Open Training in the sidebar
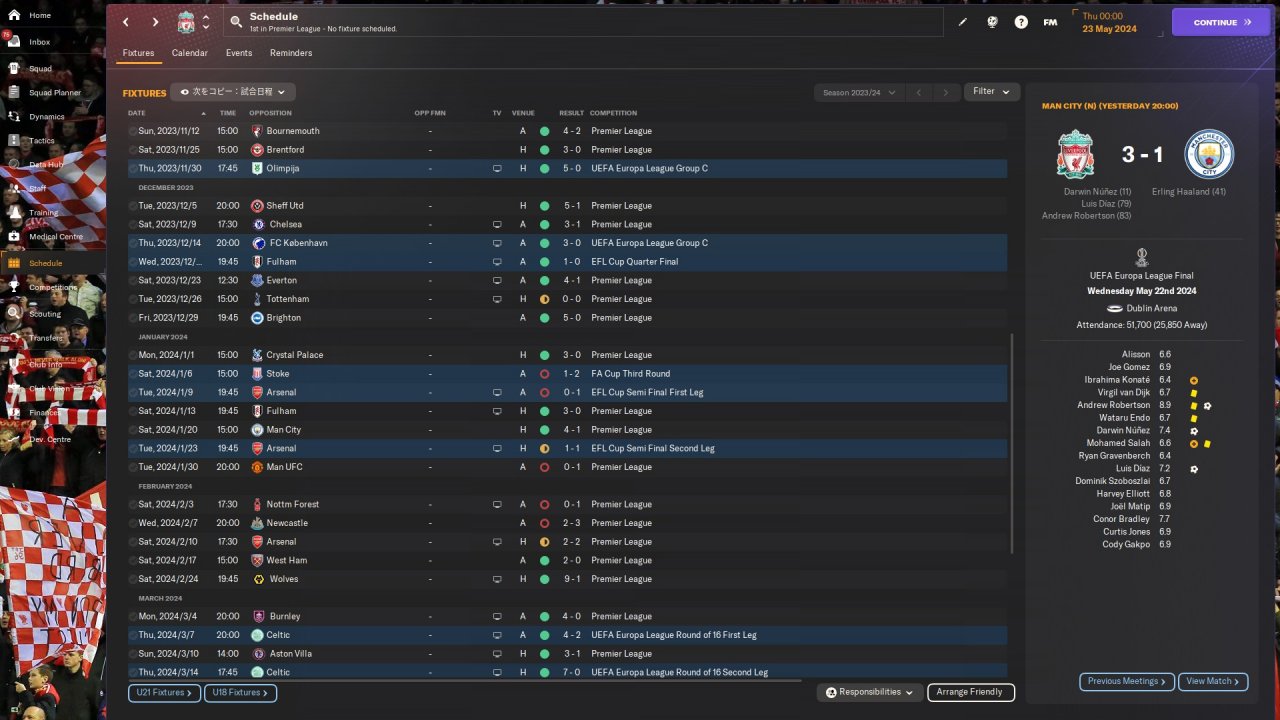 point(43,213)
